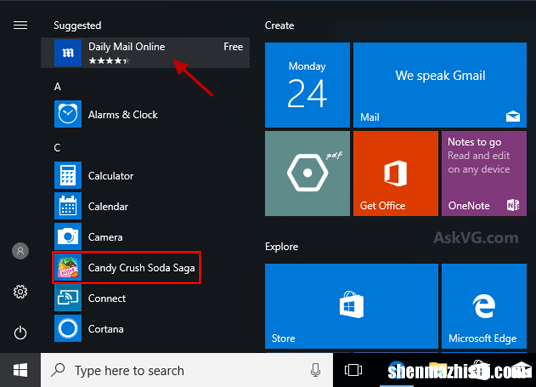
Task: Launch the Microsoft Edge tile
Action: [x=484, y=306]
